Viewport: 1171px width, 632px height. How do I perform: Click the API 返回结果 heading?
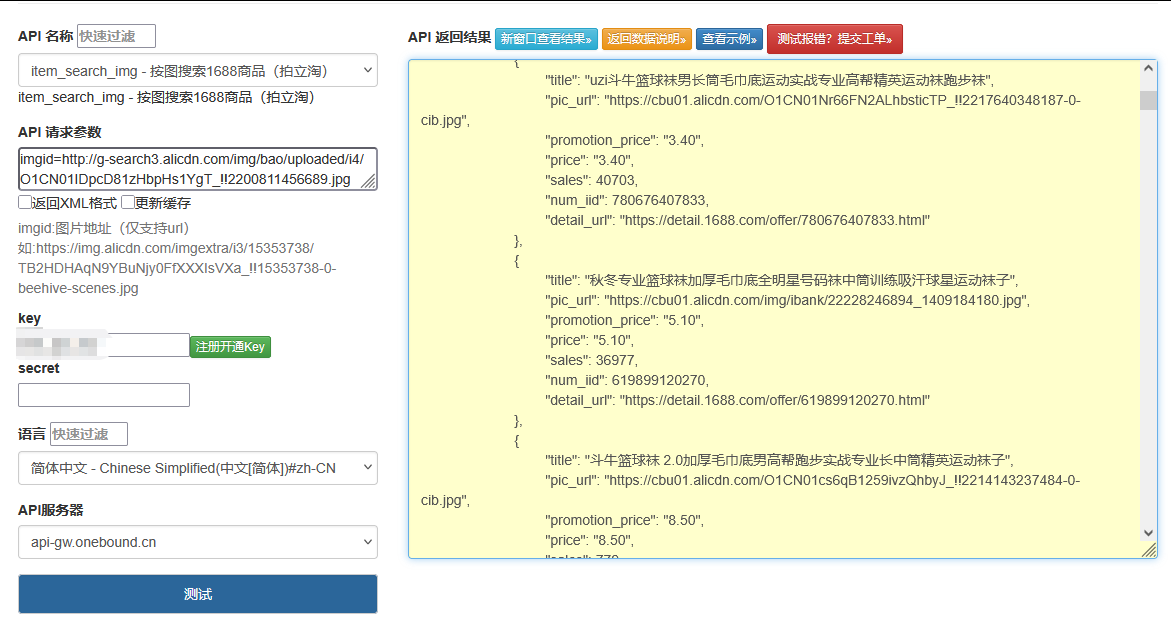point(450,37)
